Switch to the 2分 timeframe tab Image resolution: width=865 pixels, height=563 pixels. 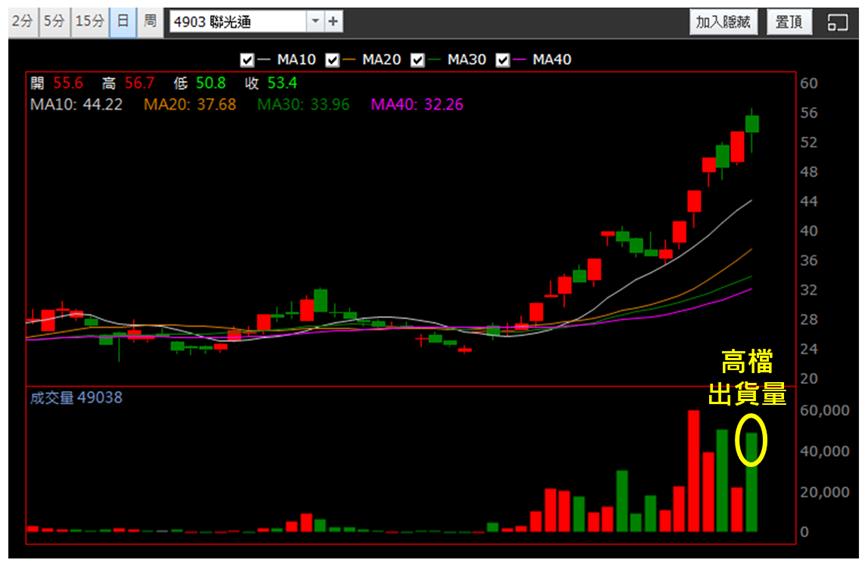pyautogui.click(x=23, y=22)
